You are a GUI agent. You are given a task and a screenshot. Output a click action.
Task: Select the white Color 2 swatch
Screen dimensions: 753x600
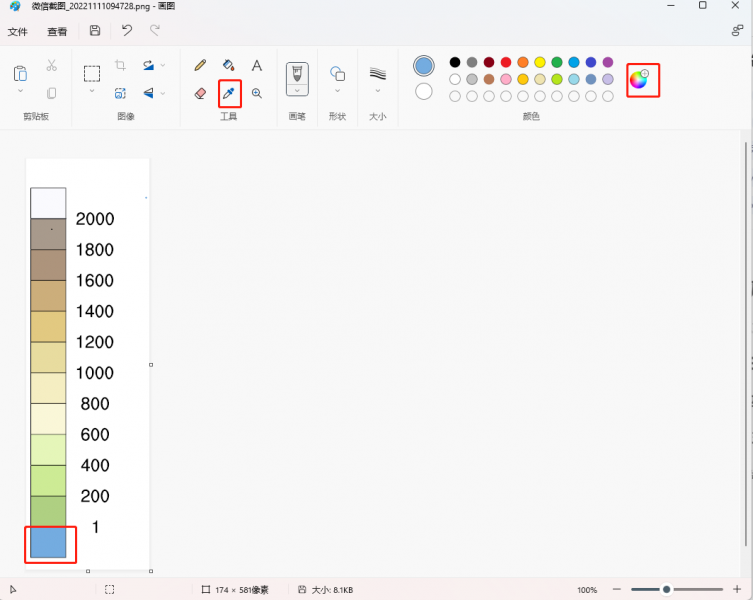coord(424,91)
